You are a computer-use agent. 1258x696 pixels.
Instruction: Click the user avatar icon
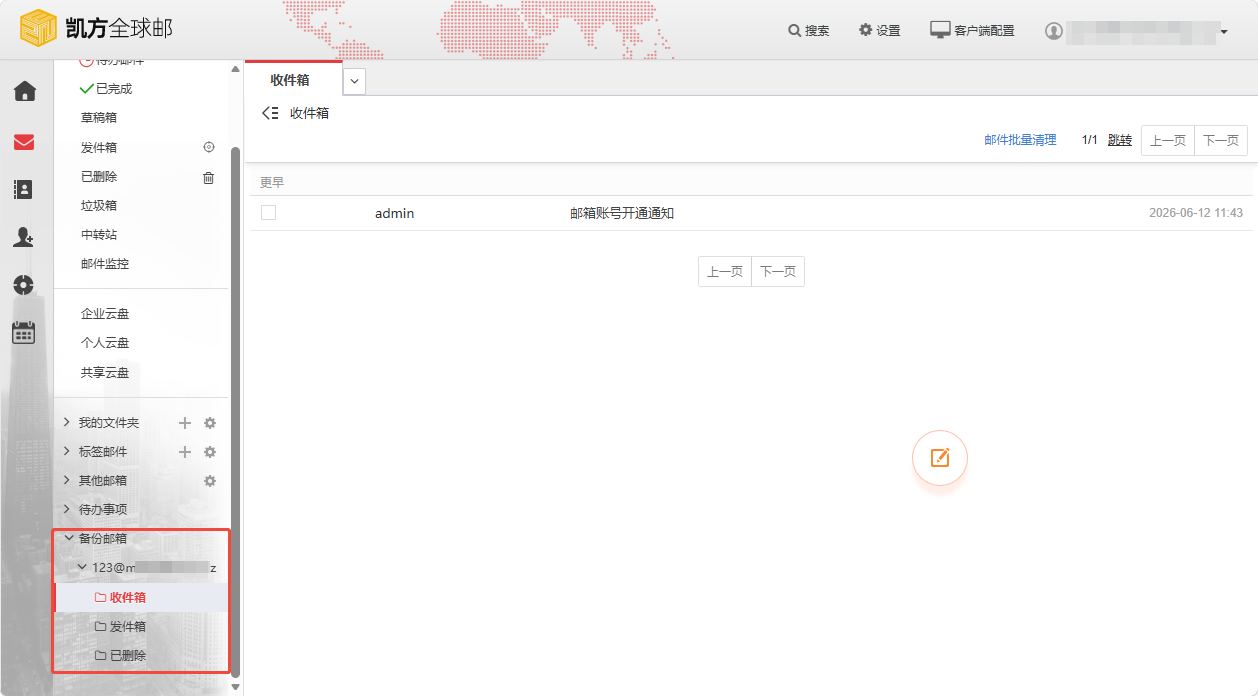point(1053,31)
